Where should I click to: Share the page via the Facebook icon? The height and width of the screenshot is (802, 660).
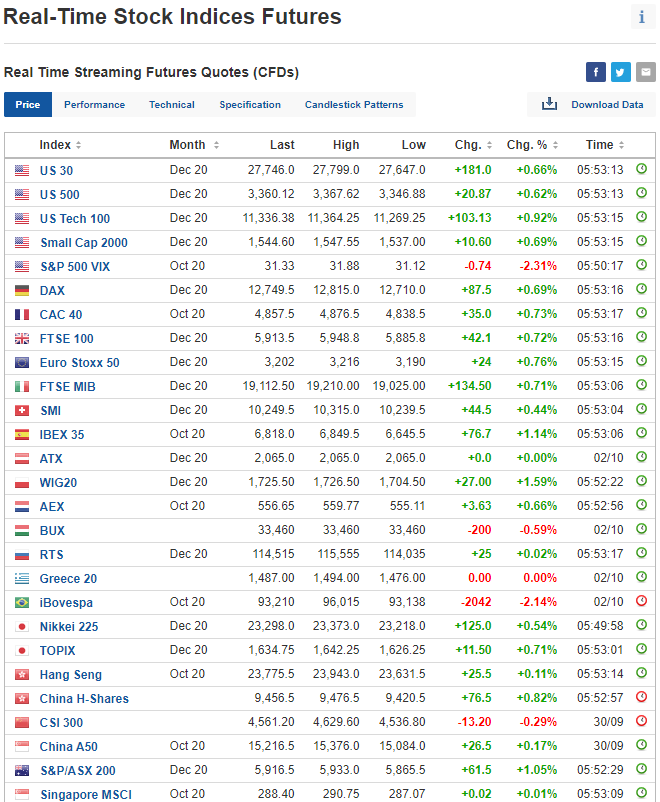point(596,72)
